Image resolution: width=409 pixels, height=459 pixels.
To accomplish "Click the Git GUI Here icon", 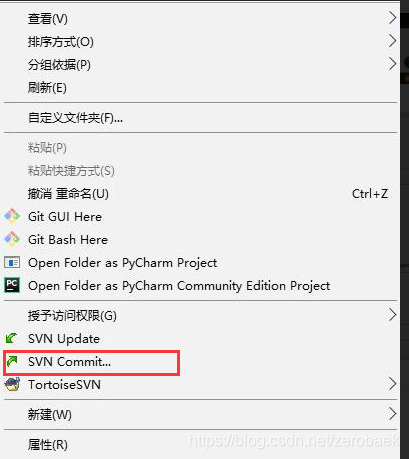I will 12,217.
